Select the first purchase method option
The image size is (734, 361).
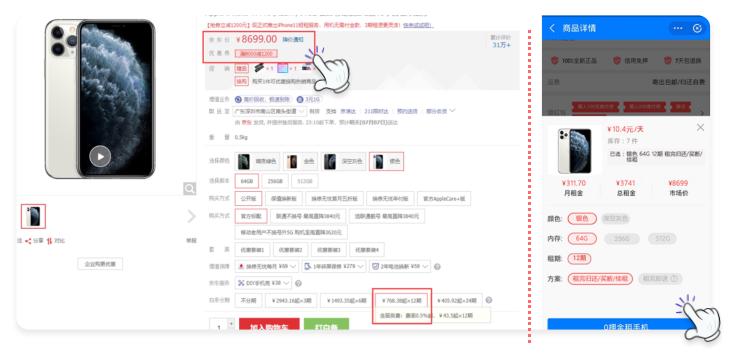[x=248, y=199]
